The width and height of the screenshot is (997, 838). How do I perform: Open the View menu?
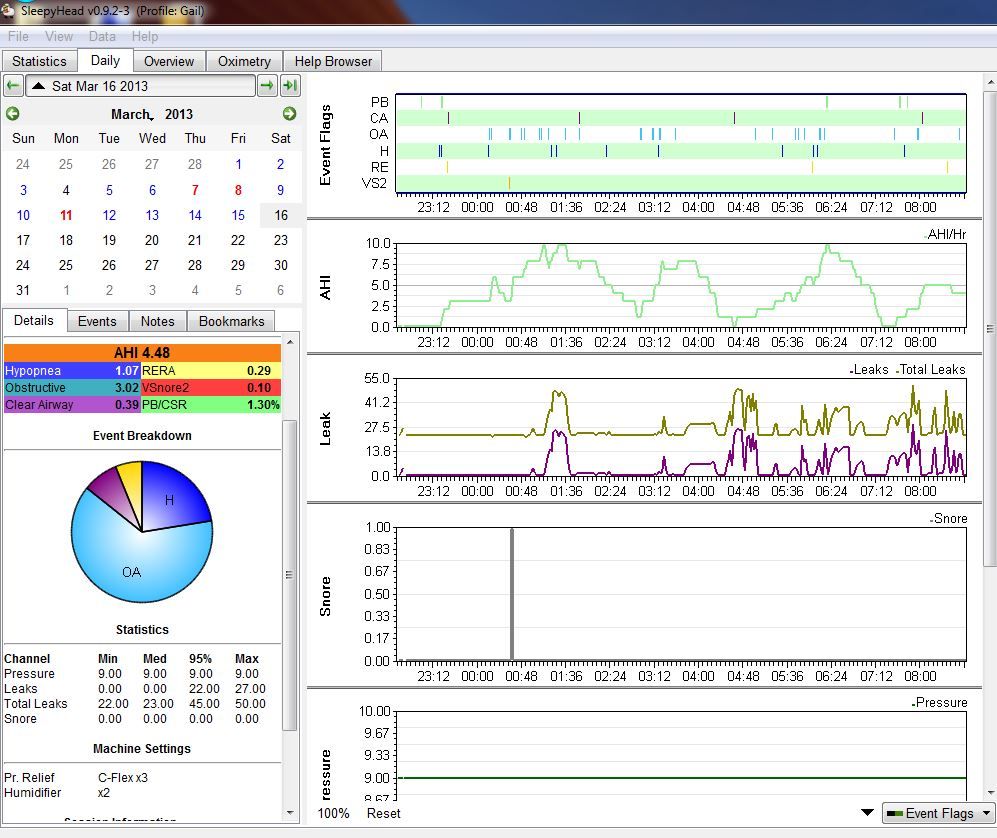[58, 36]
